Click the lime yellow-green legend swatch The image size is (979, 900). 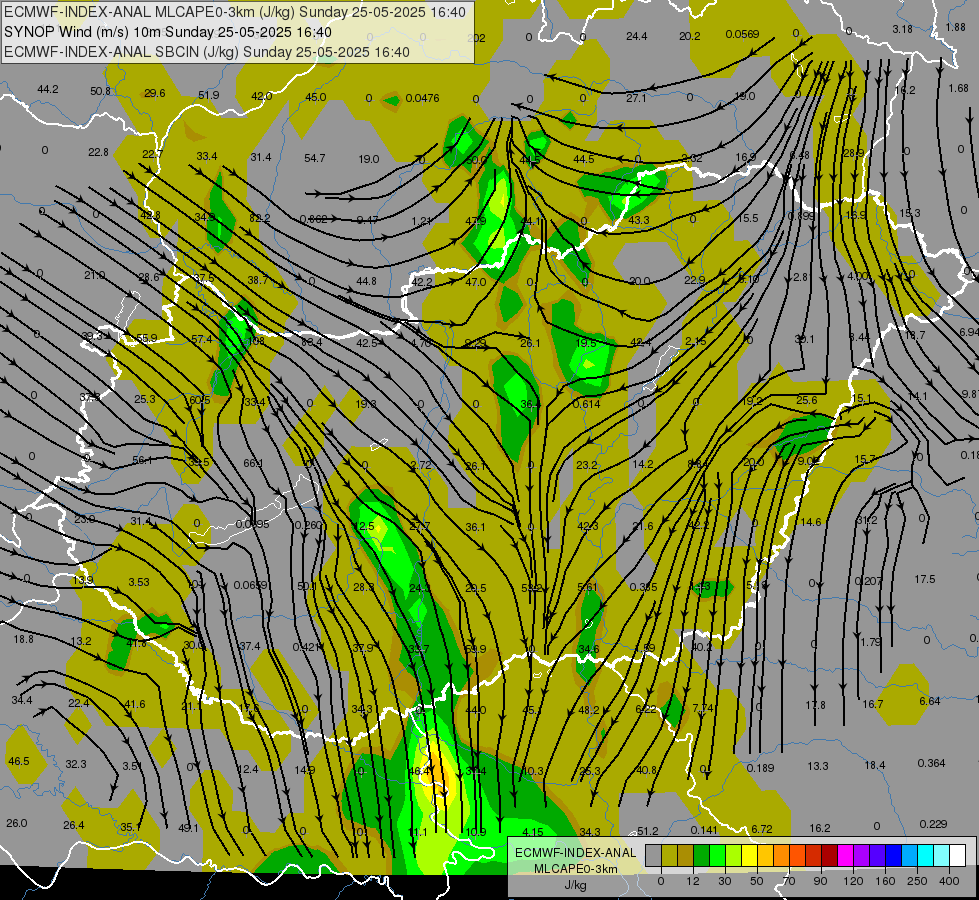coord(734,855)
